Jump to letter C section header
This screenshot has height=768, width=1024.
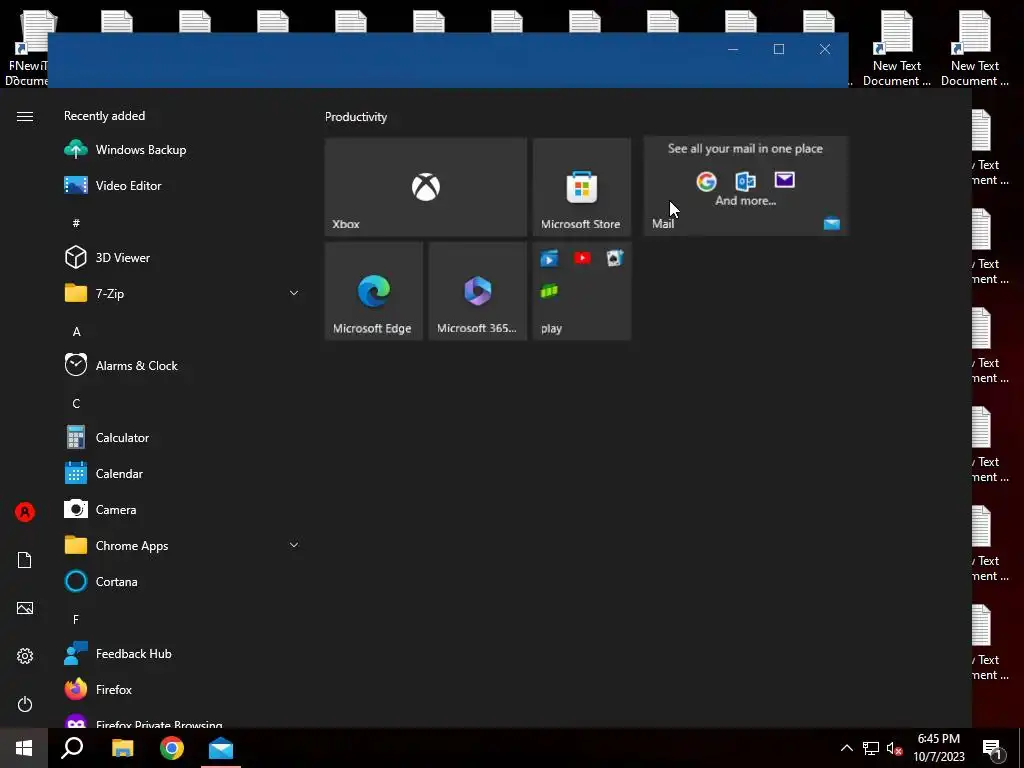click(76, 404)
